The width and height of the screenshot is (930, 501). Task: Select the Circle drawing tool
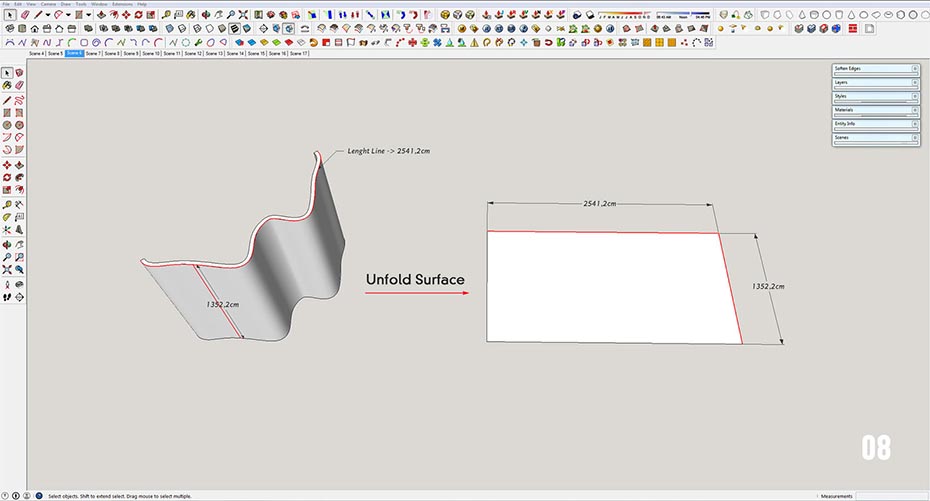[7, 125]
